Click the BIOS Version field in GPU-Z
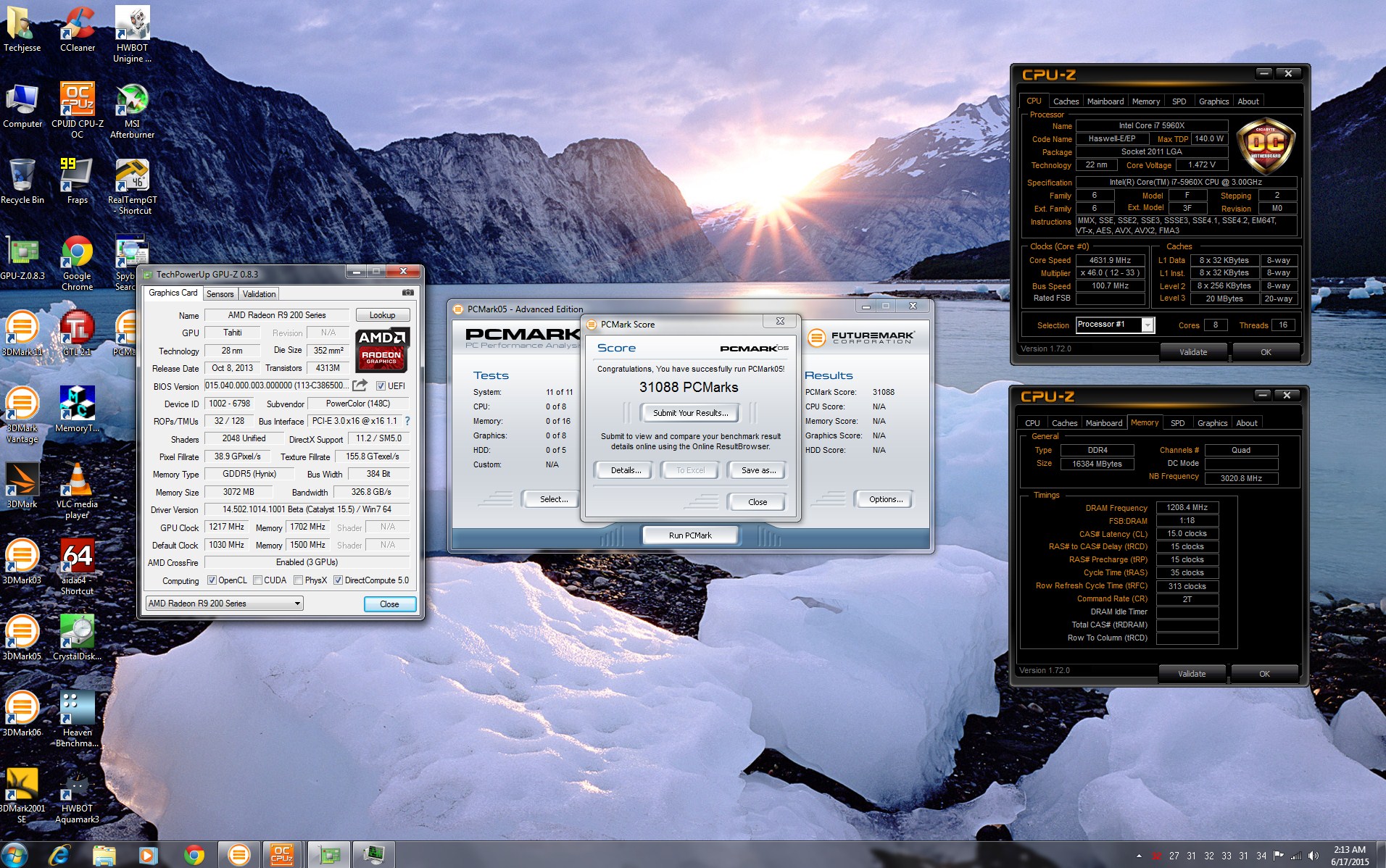Screen dimensions: 1386x868 (276, 385)
